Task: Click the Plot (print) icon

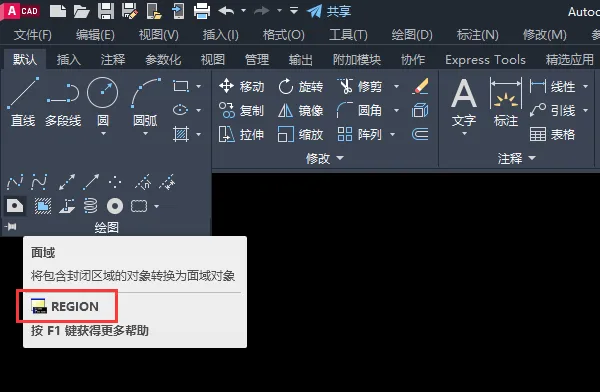Action: (202, 11)
